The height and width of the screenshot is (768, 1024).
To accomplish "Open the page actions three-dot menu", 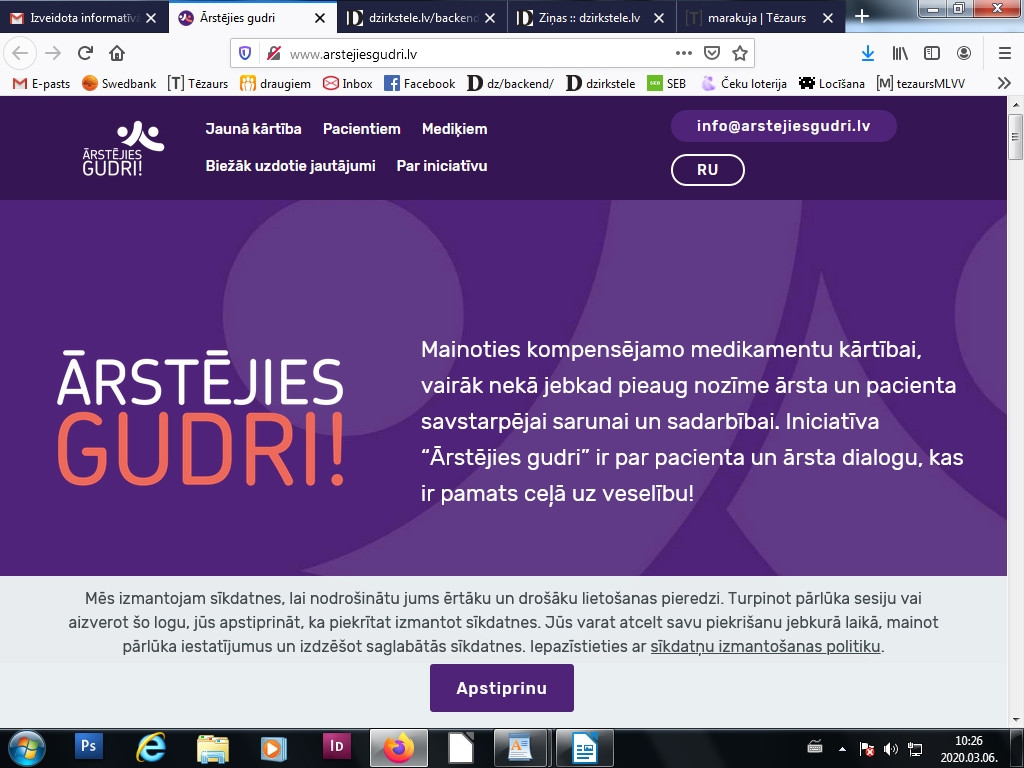I will point(683,54).
